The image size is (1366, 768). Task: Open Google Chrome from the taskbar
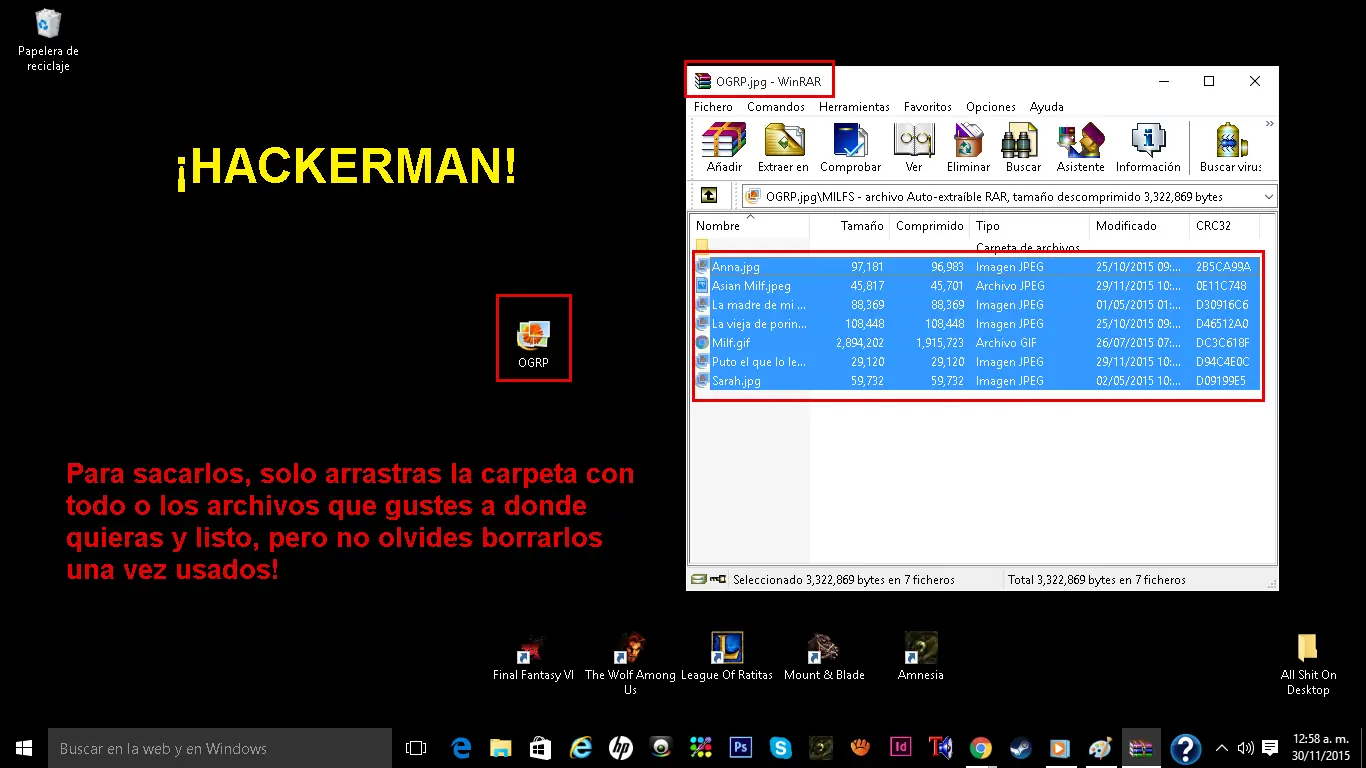[981, 748]
